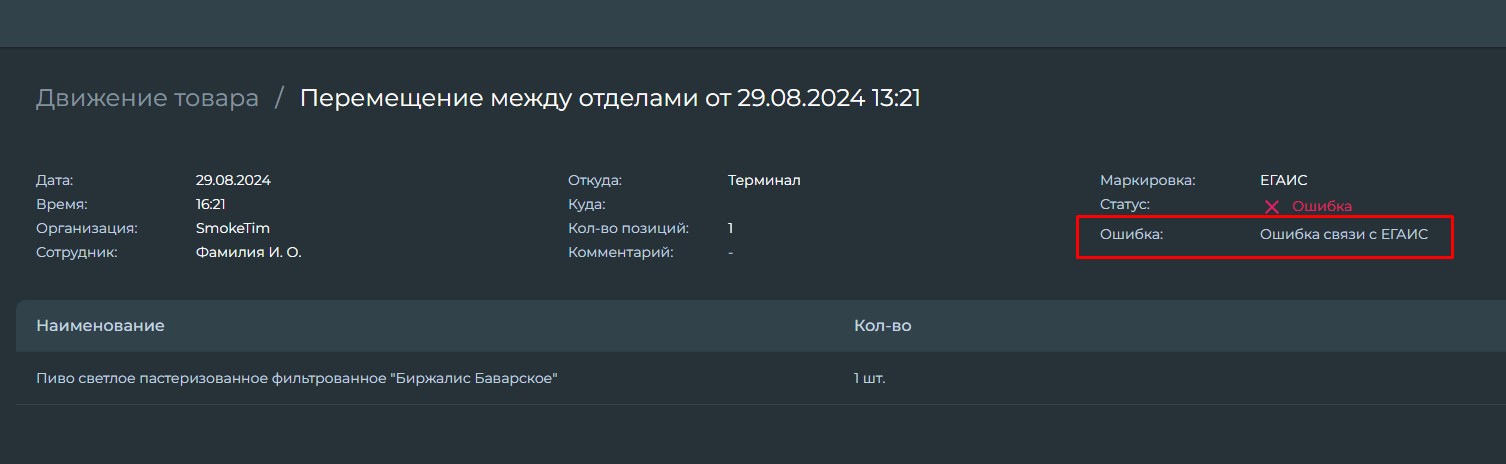Click the SmokeTim organization value
This screenshot has height=464, width=1506.
[x=233, y=228]
